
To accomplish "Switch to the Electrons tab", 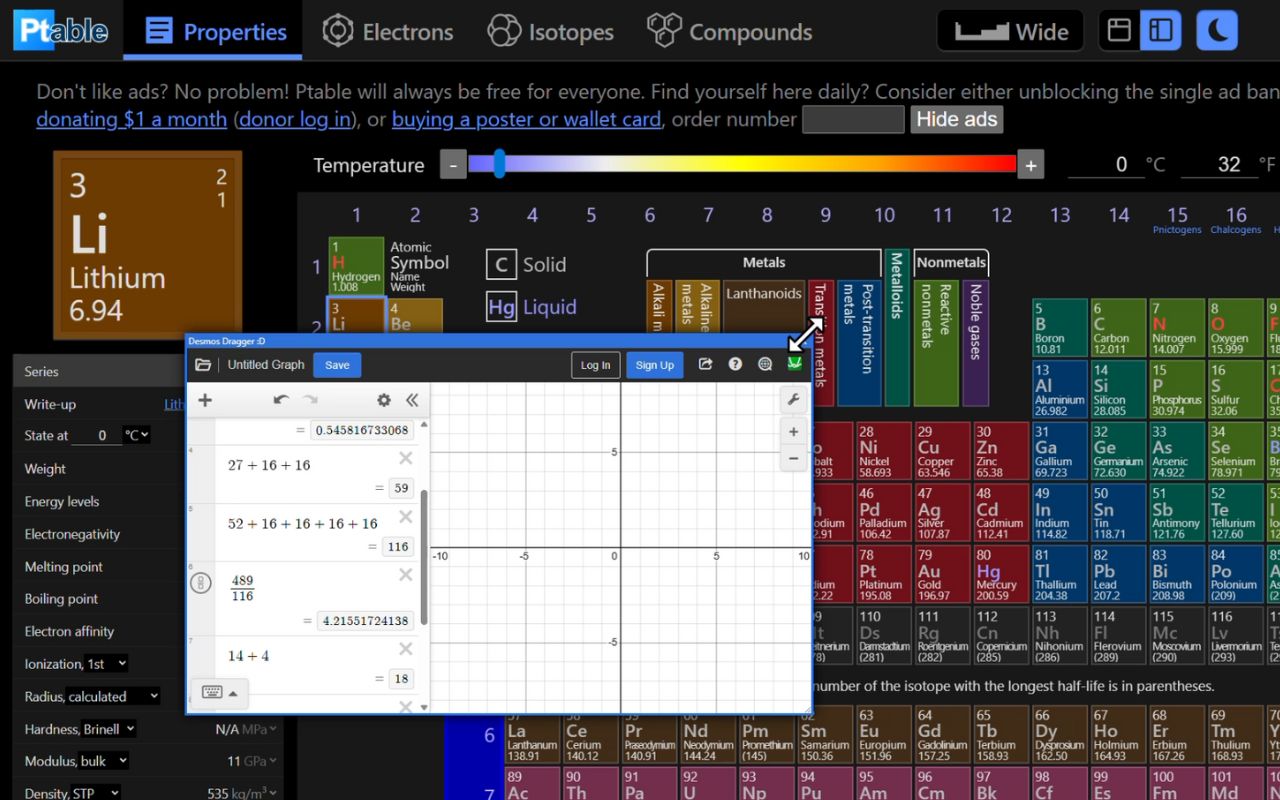I will [388, 31].
